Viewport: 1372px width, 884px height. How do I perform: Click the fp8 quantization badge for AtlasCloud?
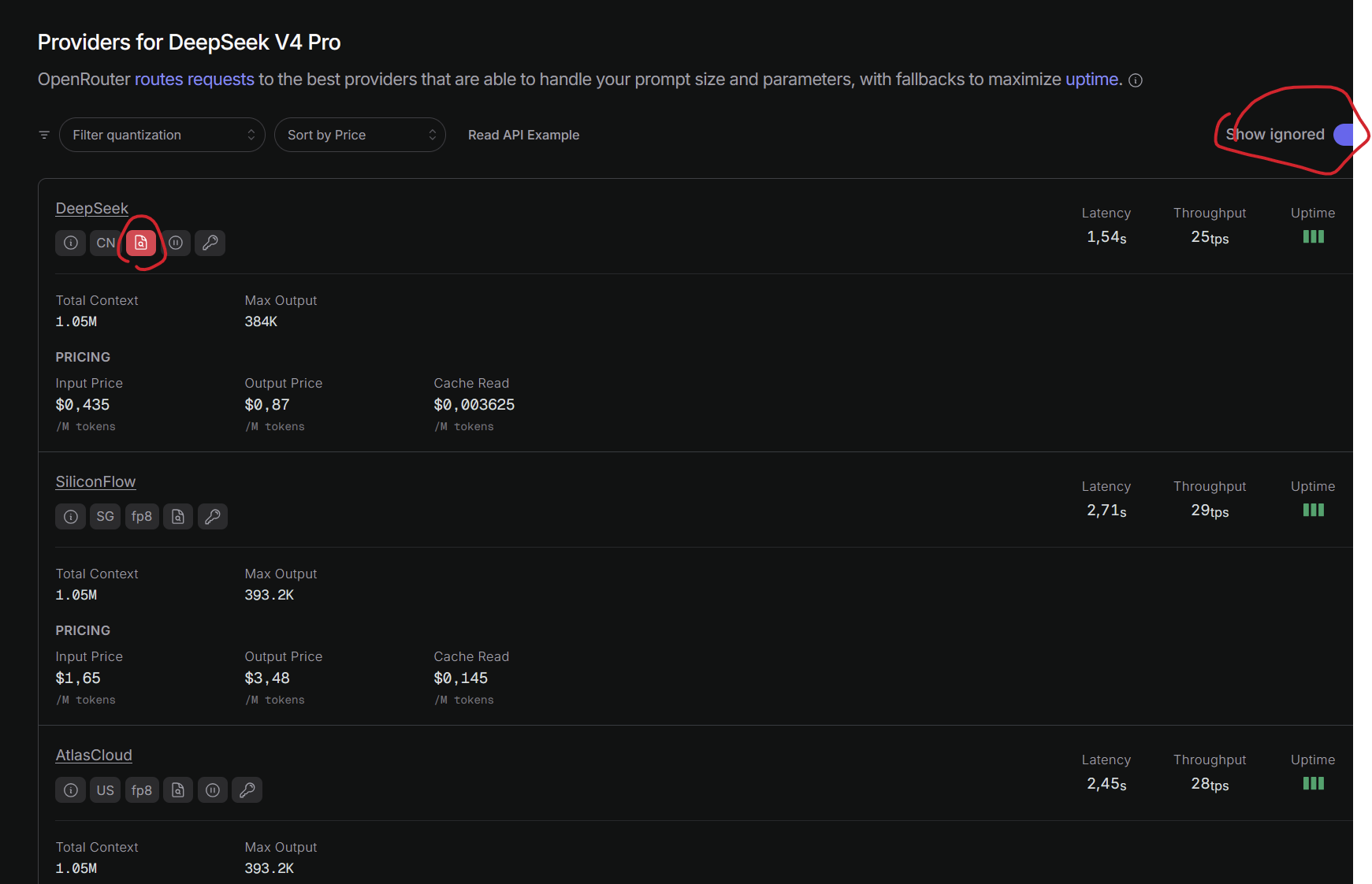pyautogui.click(x=142, y=789)
